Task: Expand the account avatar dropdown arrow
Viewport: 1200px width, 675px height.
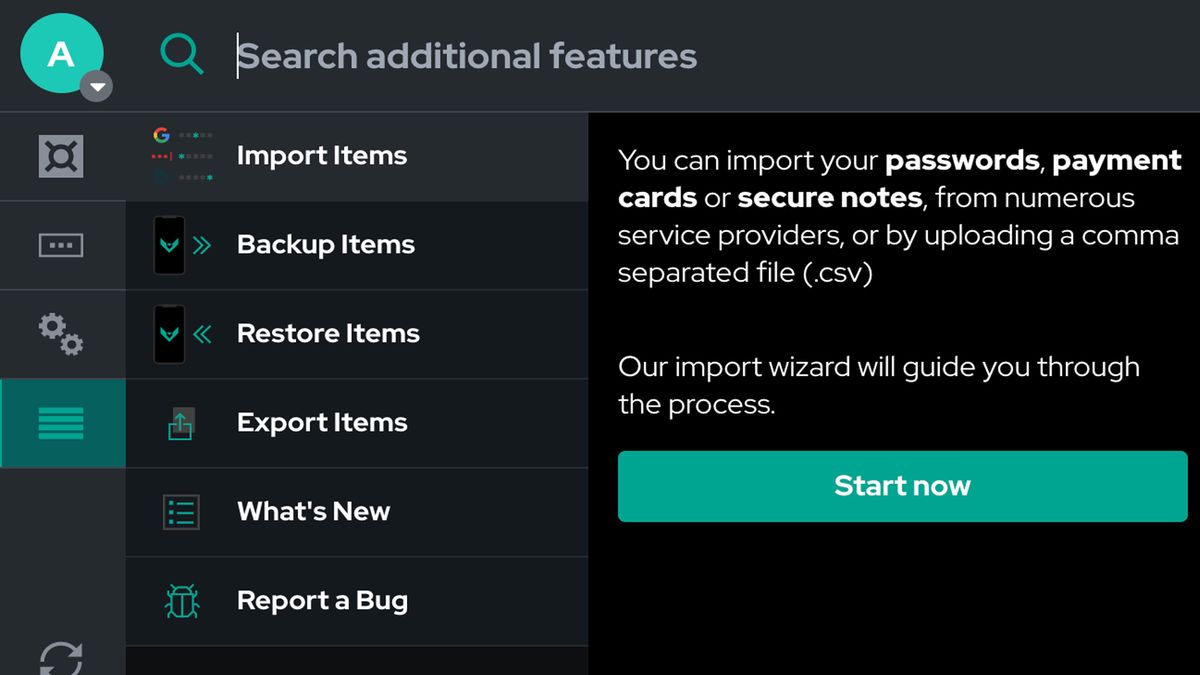Action: (x=96, y=87)
